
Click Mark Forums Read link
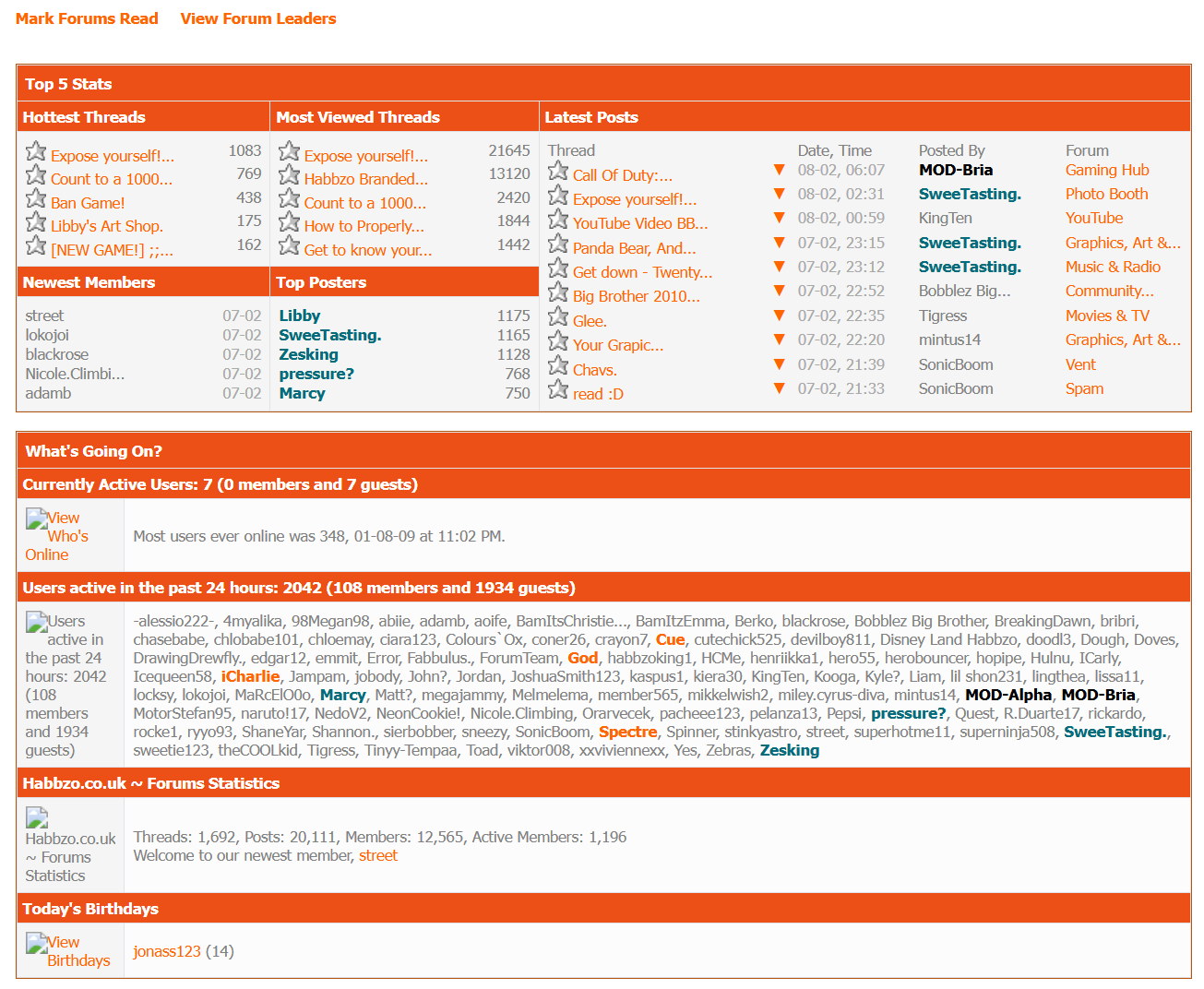coord(87,18)
